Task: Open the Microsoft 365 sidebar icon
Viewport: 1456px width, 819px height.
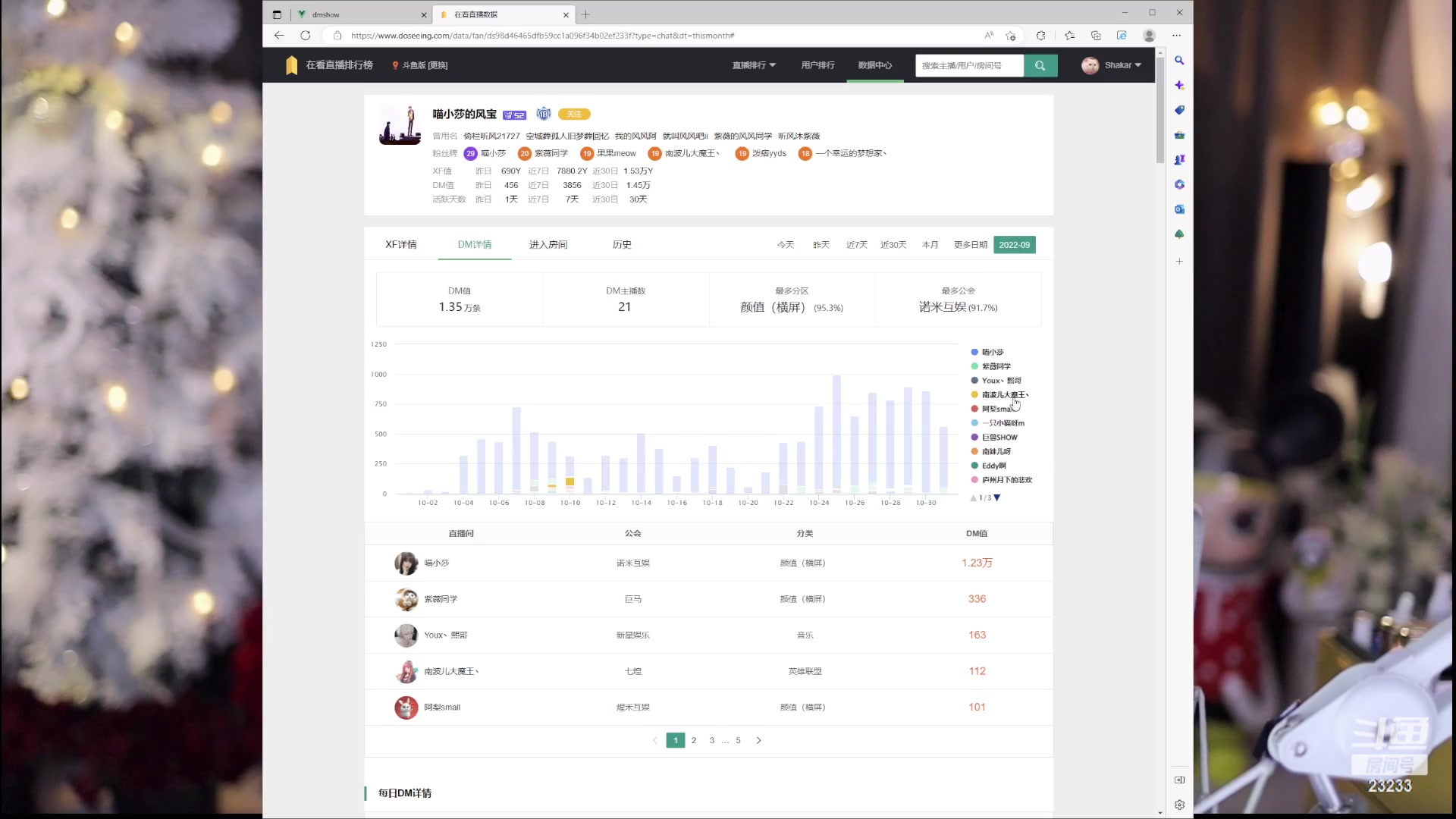Action: pos(1179,184)
